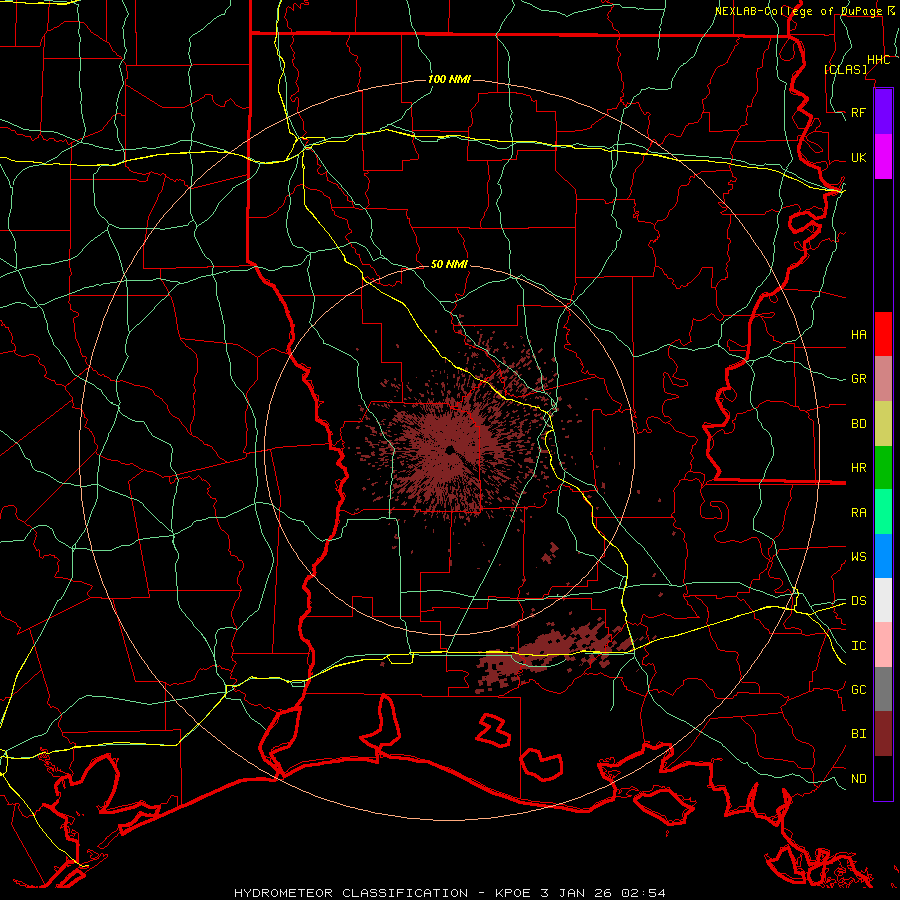Click the 50 NMI range ring label
The image size is (900, 900).
tap(449, 265)
